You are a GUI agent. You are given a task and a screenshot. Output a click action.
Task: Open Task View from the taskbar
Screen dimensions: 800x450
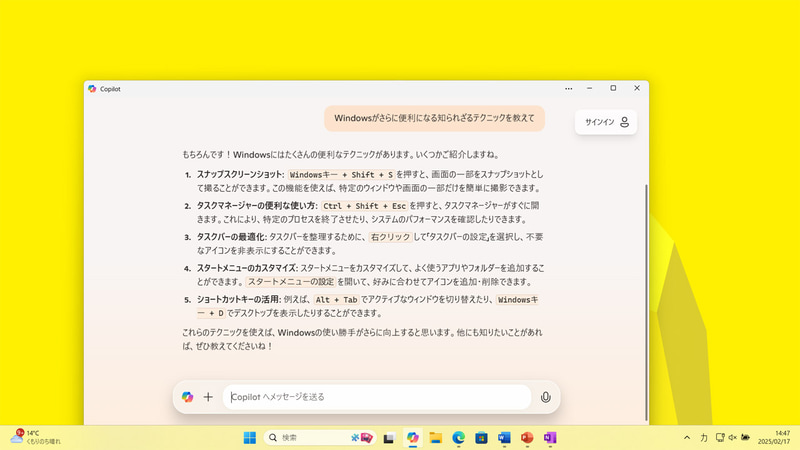click(389, 438)
